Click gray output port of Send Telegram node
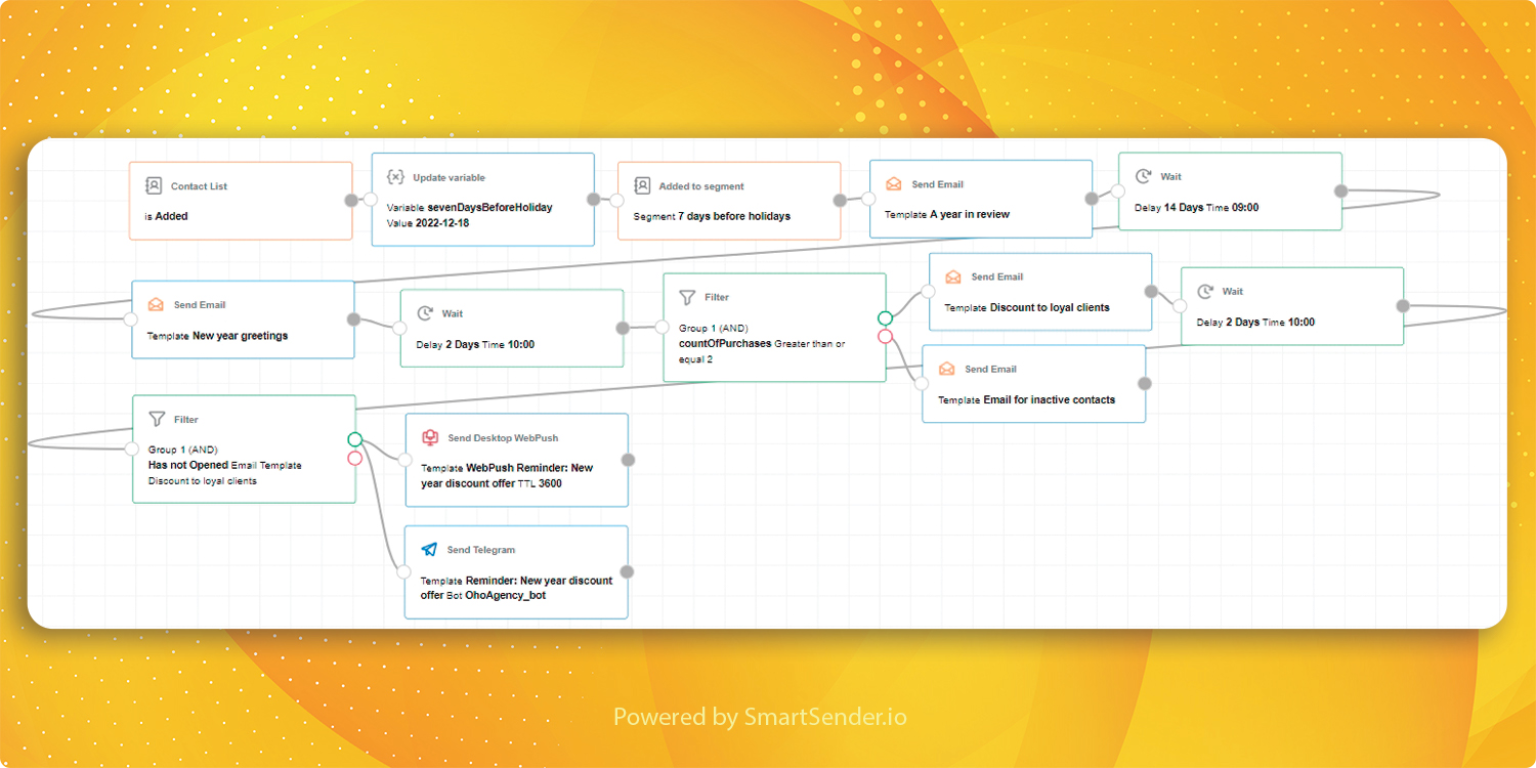Viewport: 1536px width, 768px height. pos(627,572)
